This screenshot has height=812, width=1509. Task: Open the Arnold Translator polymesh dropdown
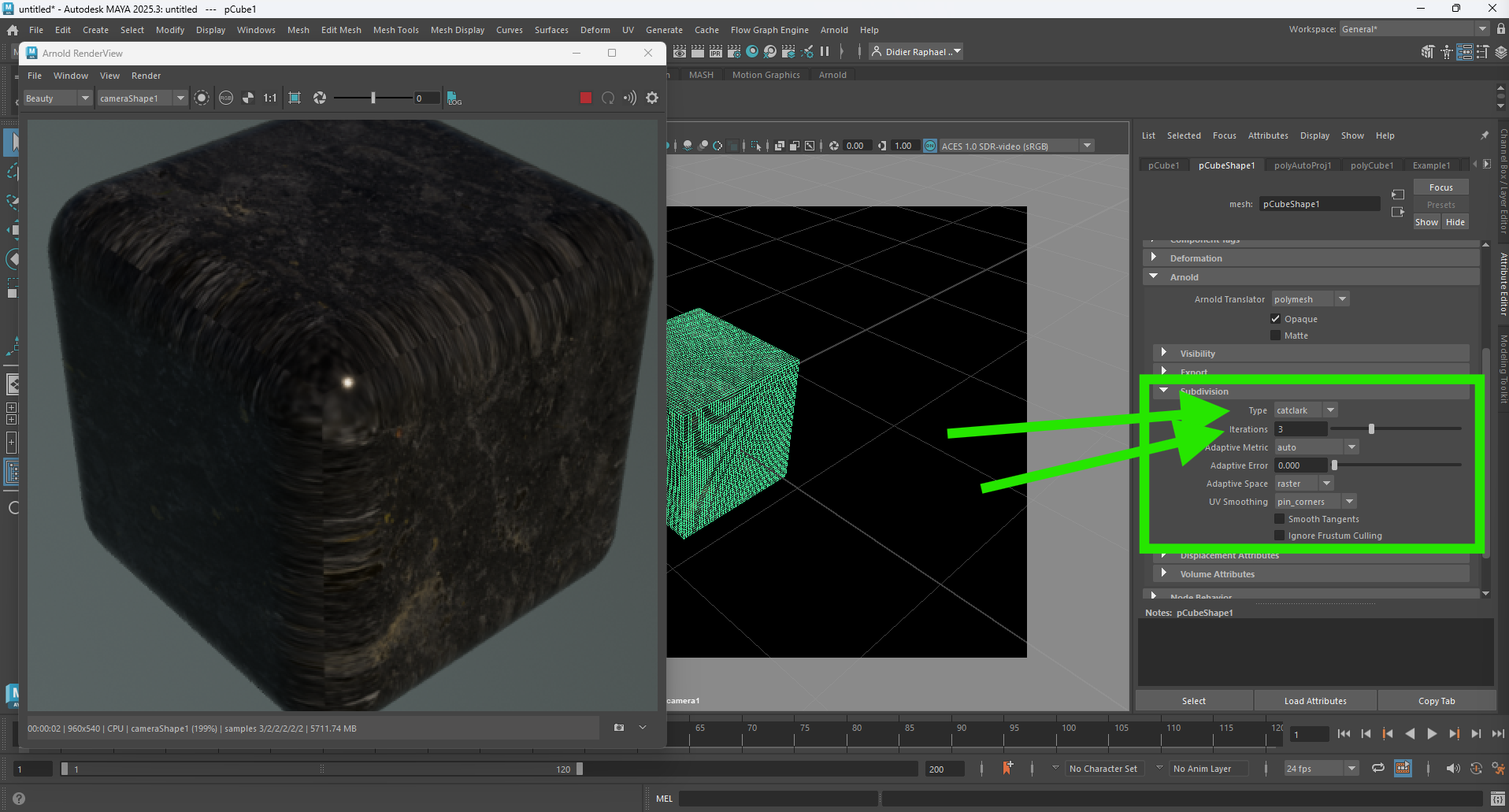(x=1311, y=299)
